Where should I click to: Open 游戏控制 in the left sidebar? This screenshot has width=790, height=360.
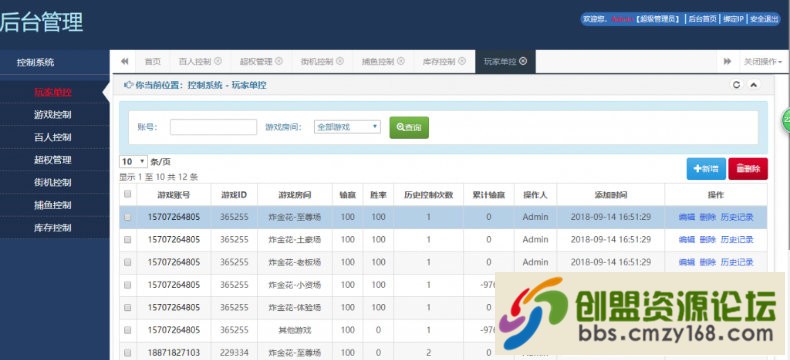(53, 115)
